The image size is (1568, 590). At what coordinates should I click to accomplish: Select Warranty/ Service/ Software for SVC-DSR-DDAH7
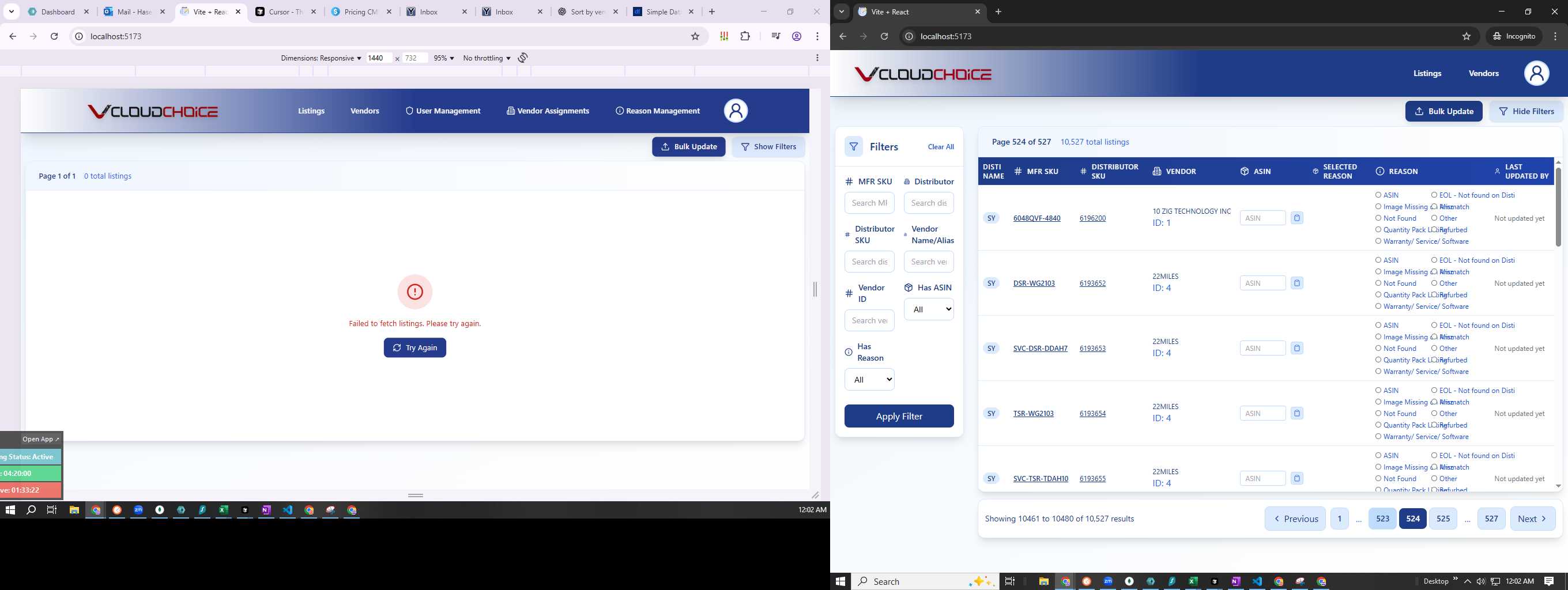1378,372
